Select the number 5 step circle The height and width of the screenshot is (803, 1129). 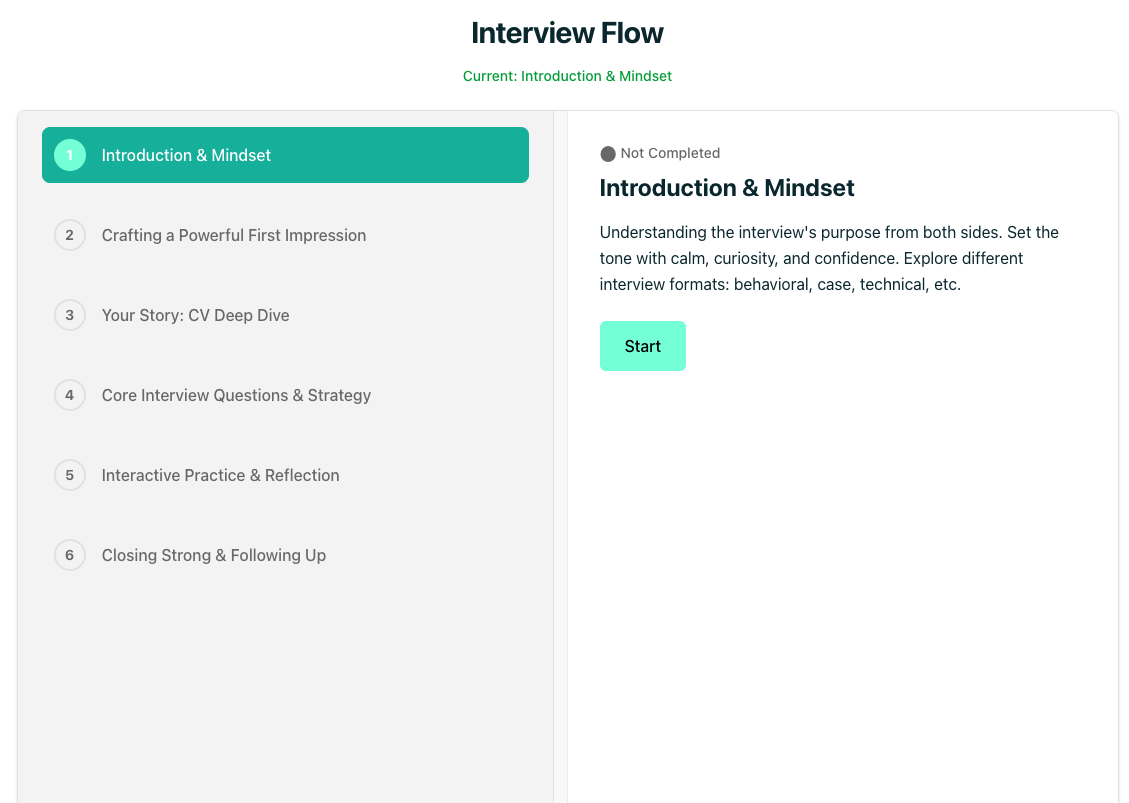[70, 475]
